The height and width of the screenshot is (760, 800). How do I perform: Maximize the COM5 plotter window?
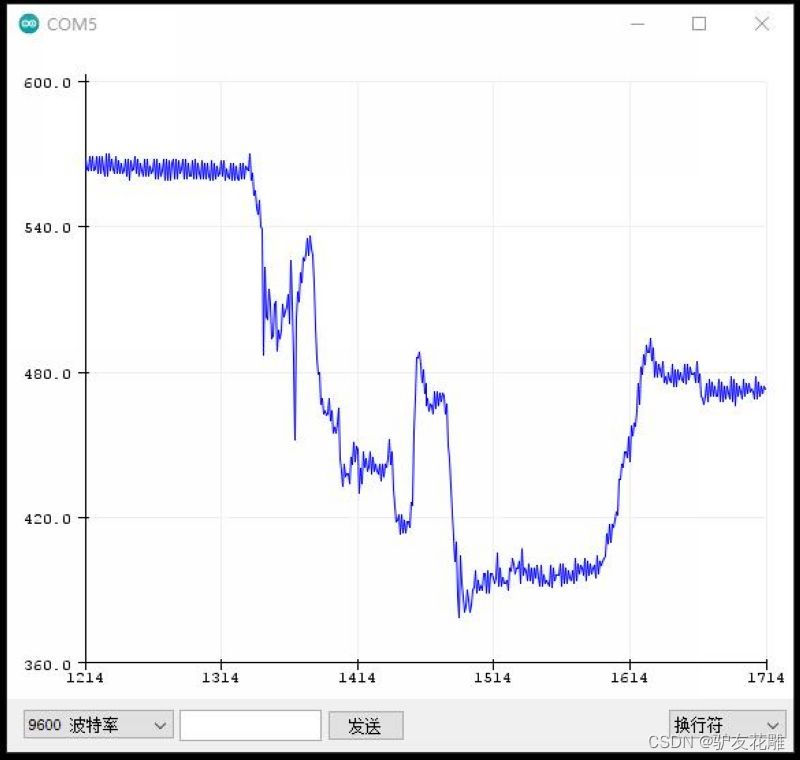[699, 23]
